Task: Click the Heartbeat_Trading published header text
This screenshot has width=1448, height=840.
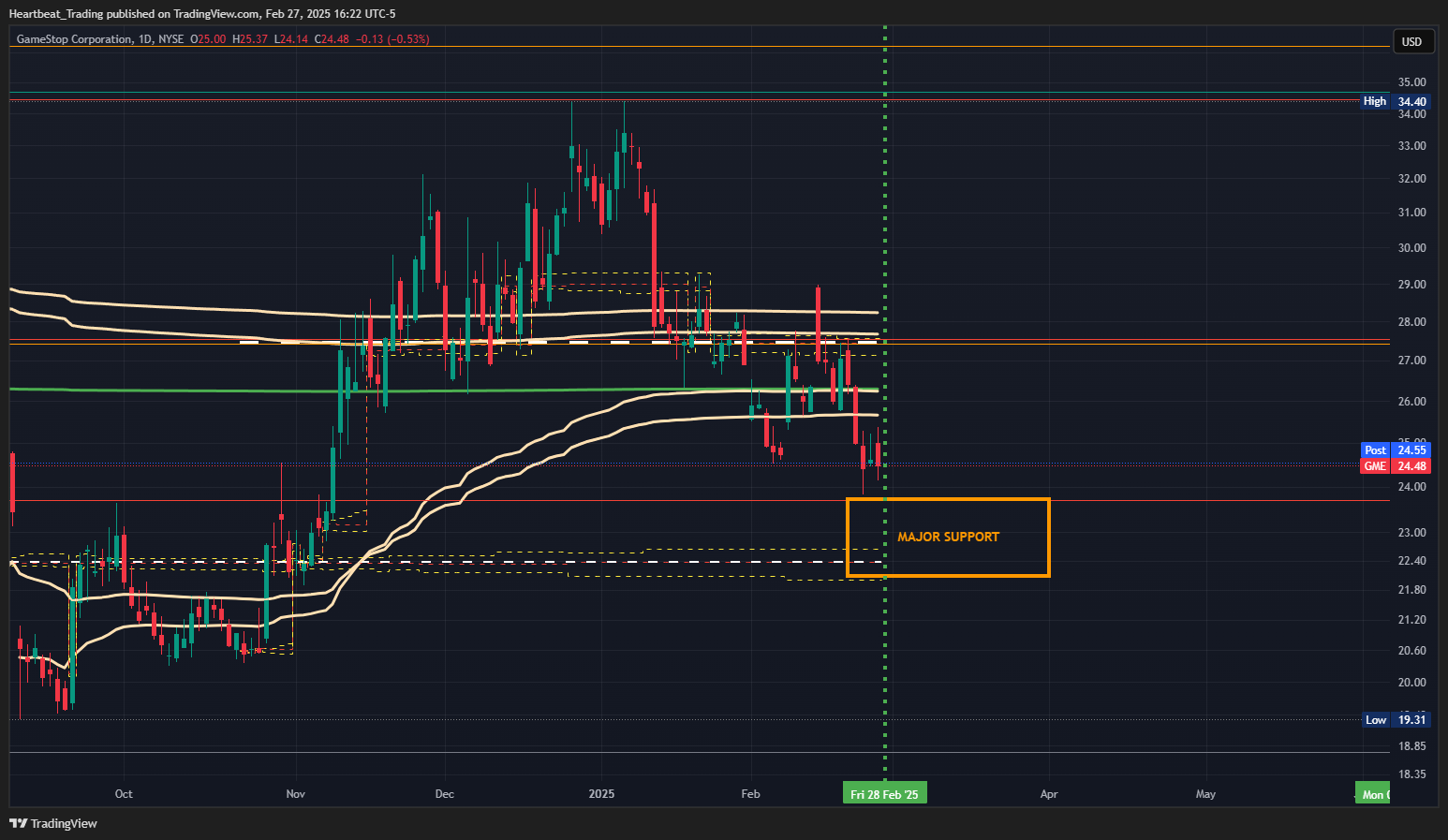Action: pos(201,14)
